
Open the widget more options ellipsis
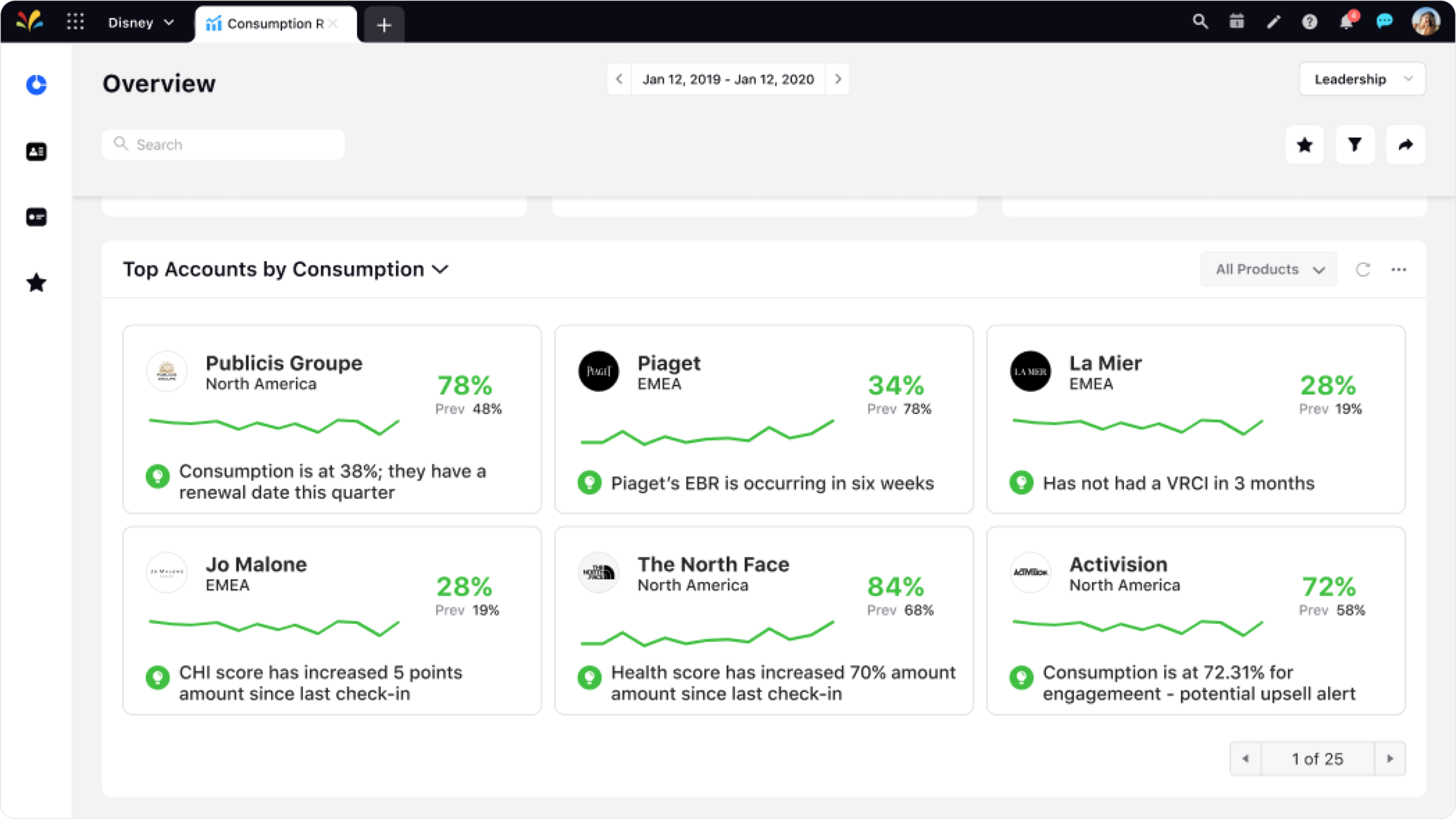(1398, 270)
